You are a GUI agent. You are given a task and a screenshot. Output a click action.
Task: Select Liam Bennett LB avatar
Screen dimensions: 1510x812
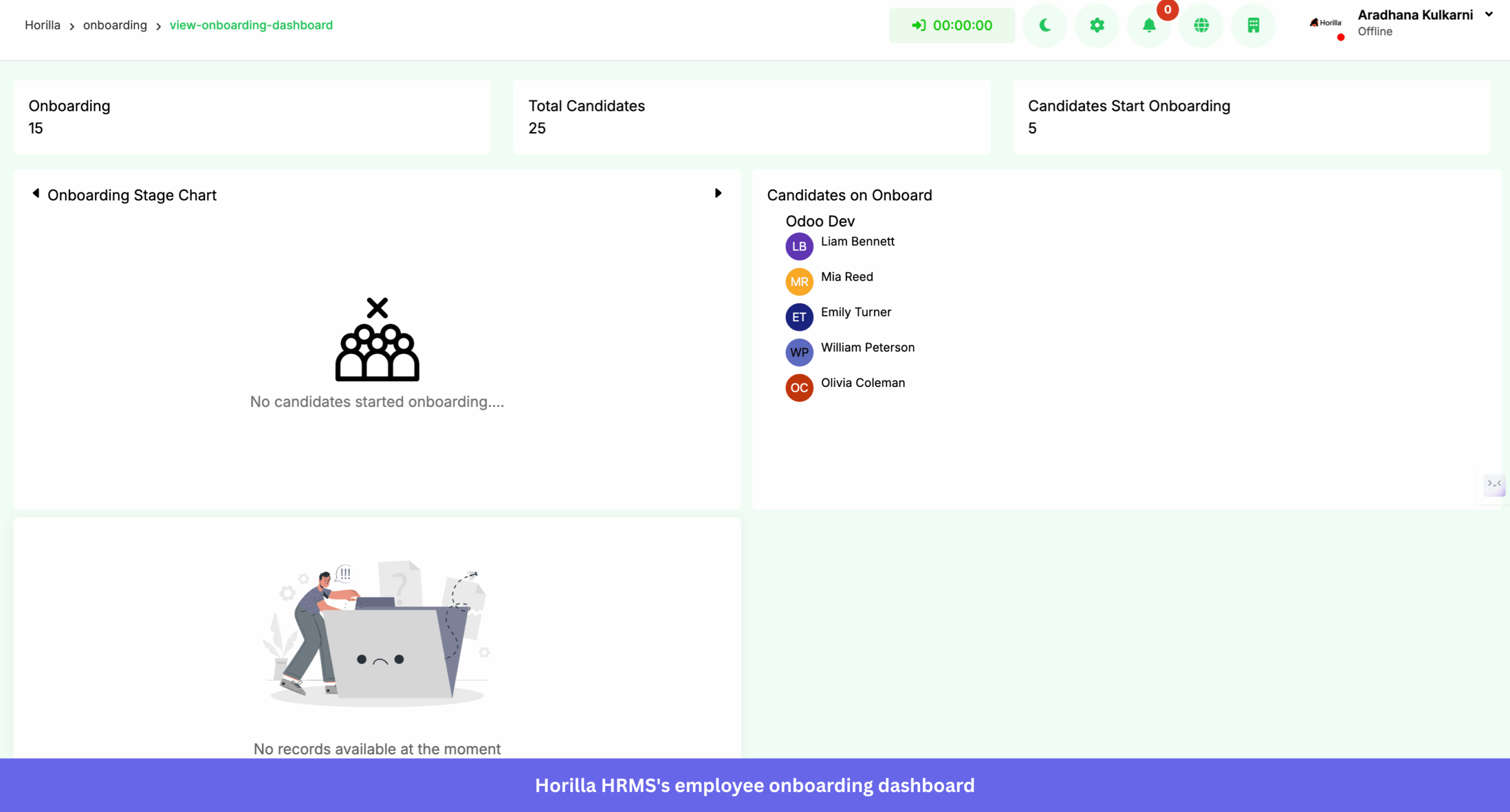pos(799,246)
